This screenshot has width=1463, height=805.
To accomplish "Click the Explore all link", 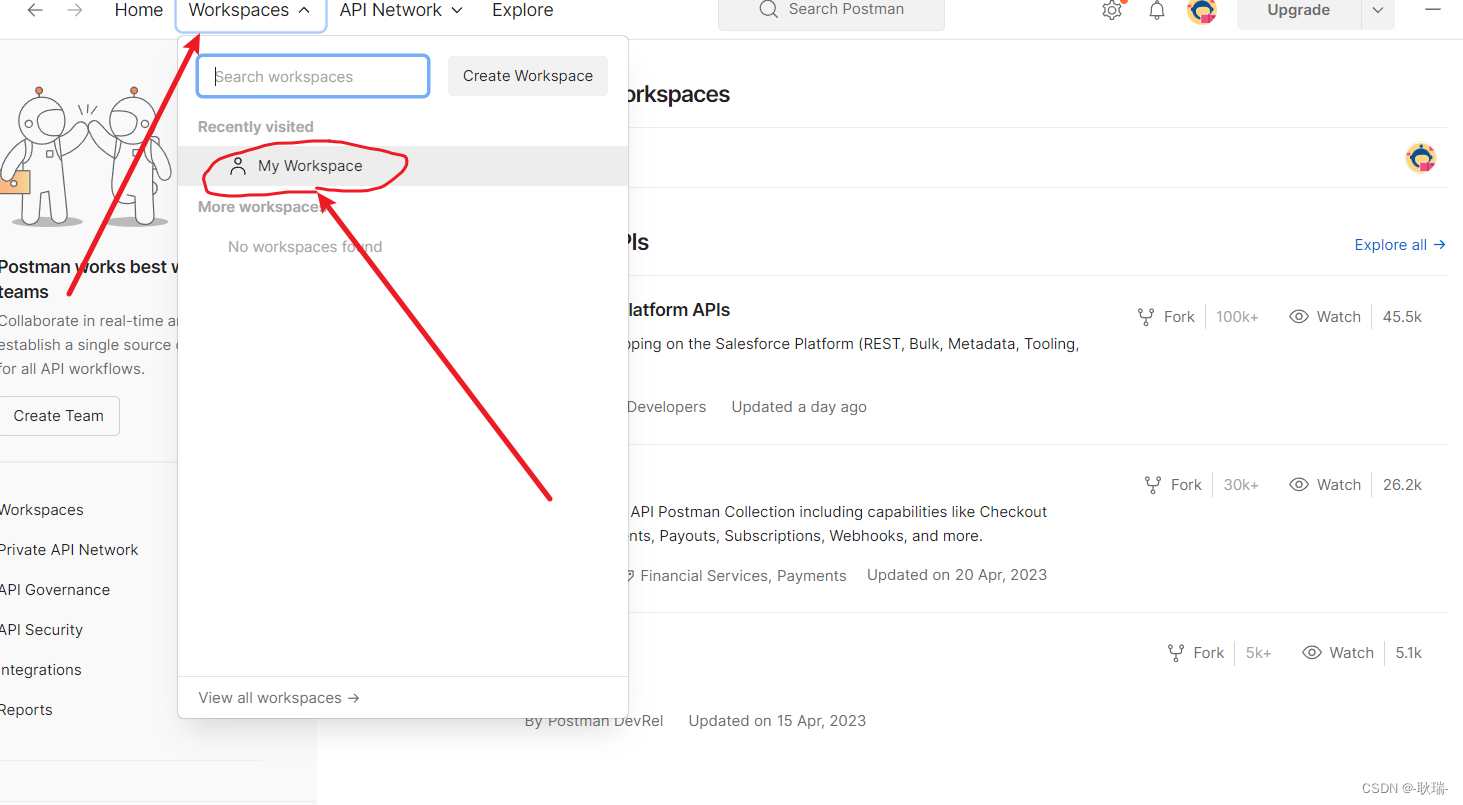I will pyautogui.click(x=1400, y=245).
